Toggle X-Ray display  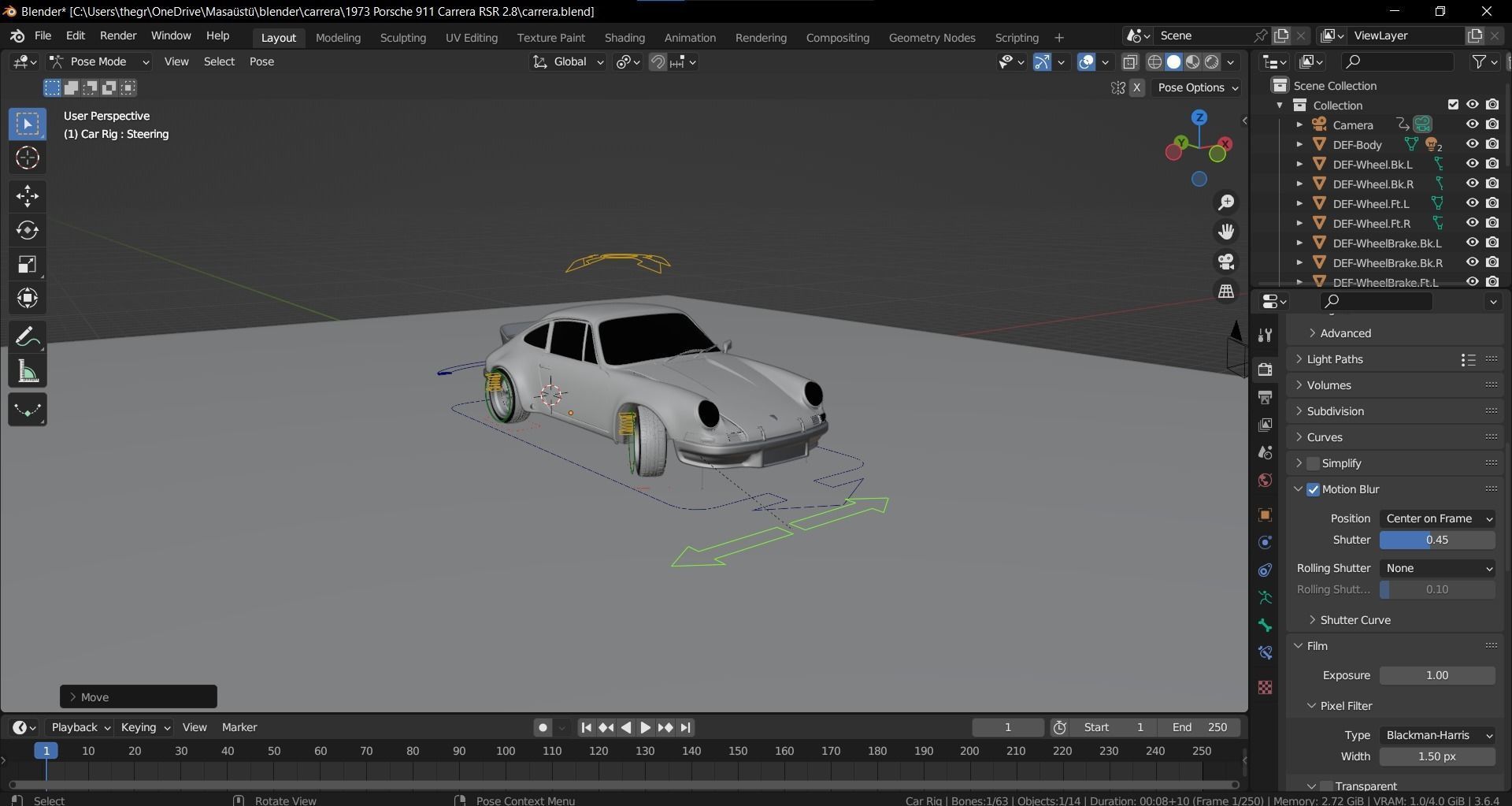[x=1130, y=62]
